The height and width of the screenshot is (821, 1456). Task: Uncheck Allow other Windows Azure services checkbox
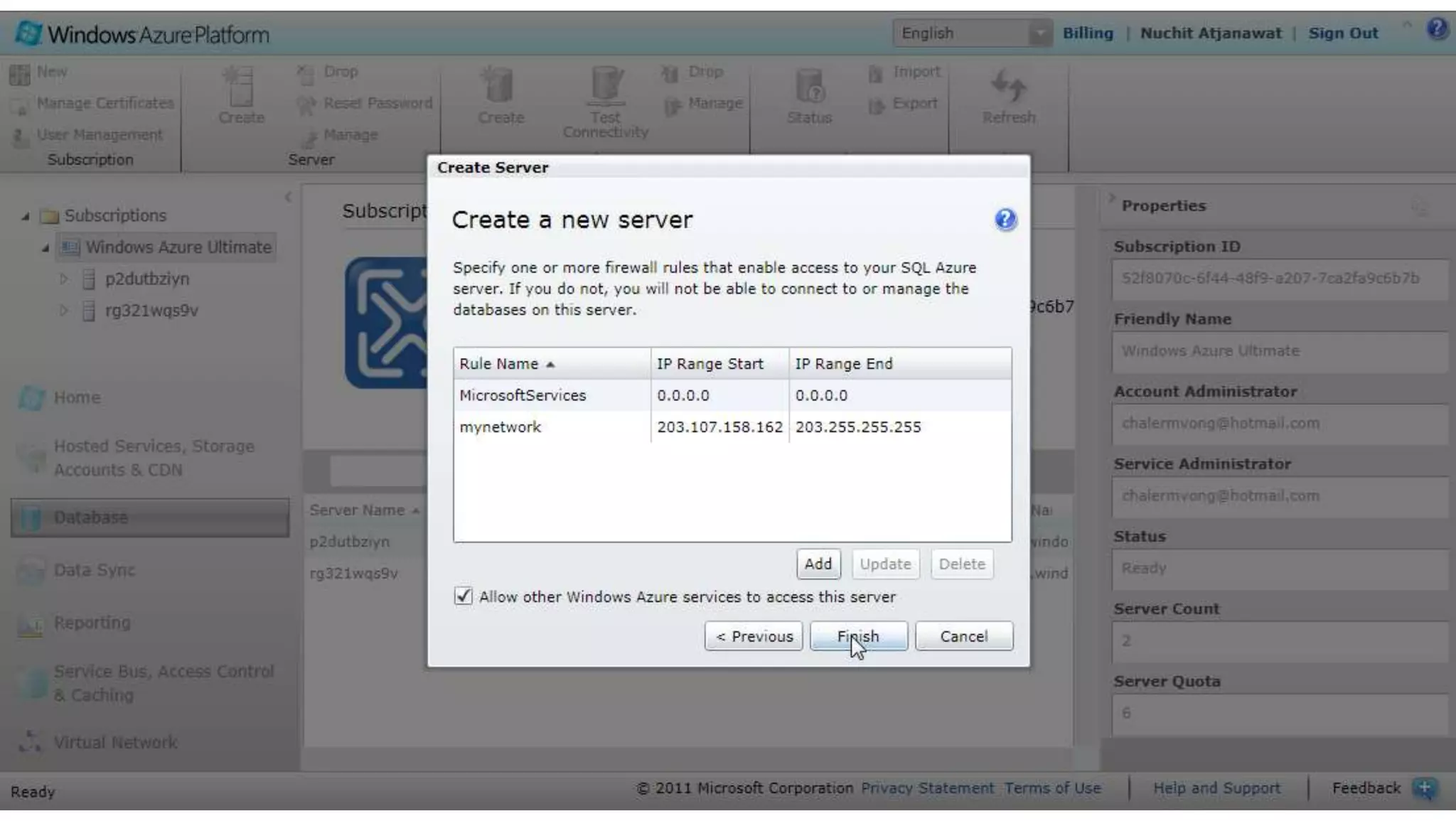[x=463, y=596]
